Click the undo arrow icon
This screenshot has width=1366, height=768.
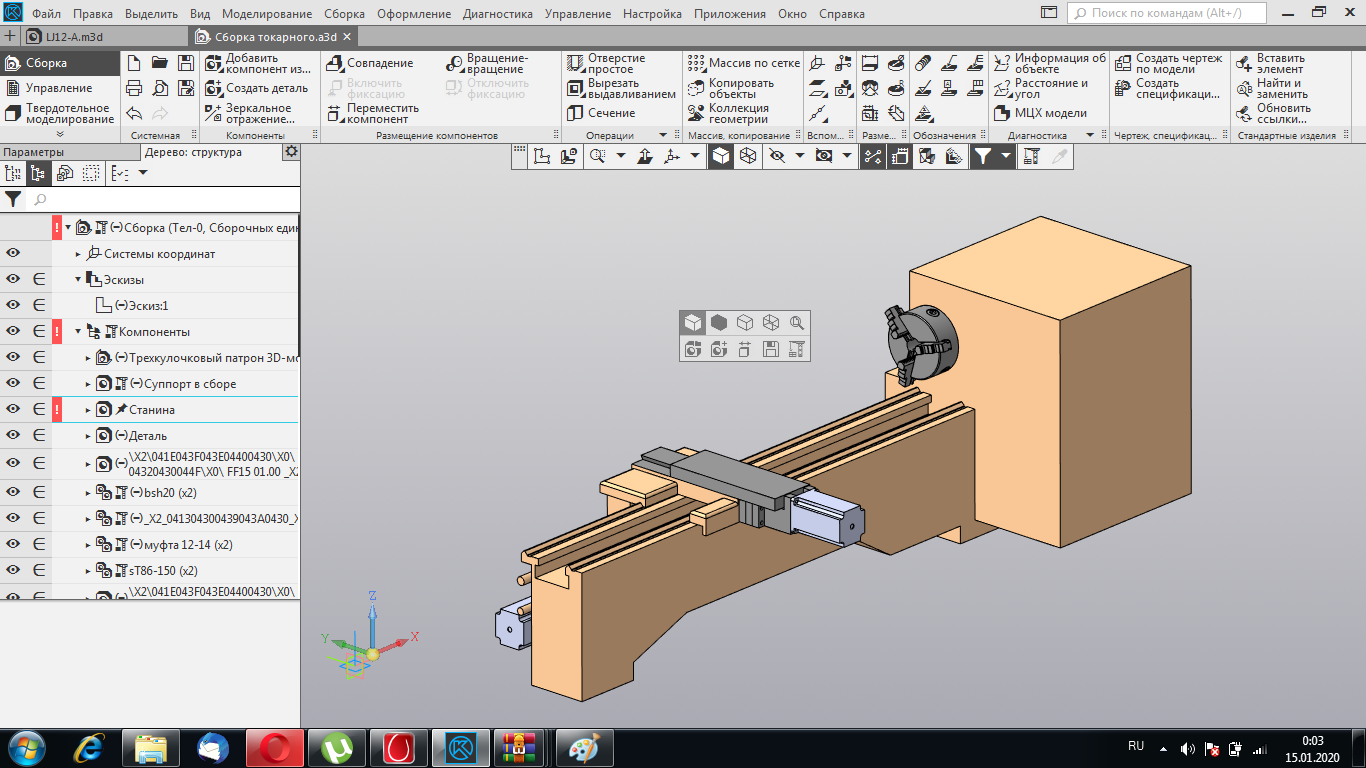pos(134,113)
